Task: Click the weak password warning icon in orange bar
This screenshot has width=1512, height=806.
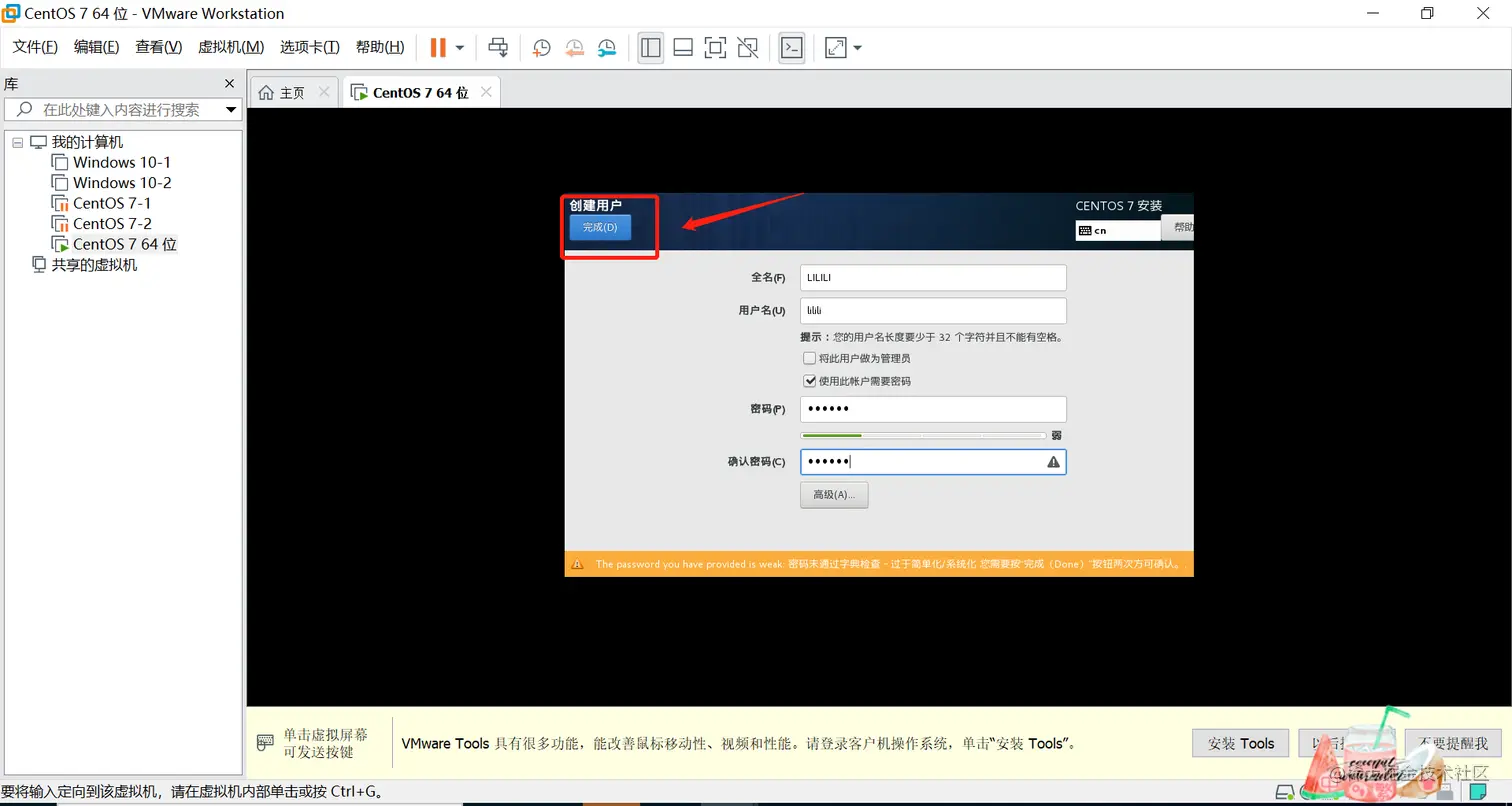Action: click(x=577, y=564)
